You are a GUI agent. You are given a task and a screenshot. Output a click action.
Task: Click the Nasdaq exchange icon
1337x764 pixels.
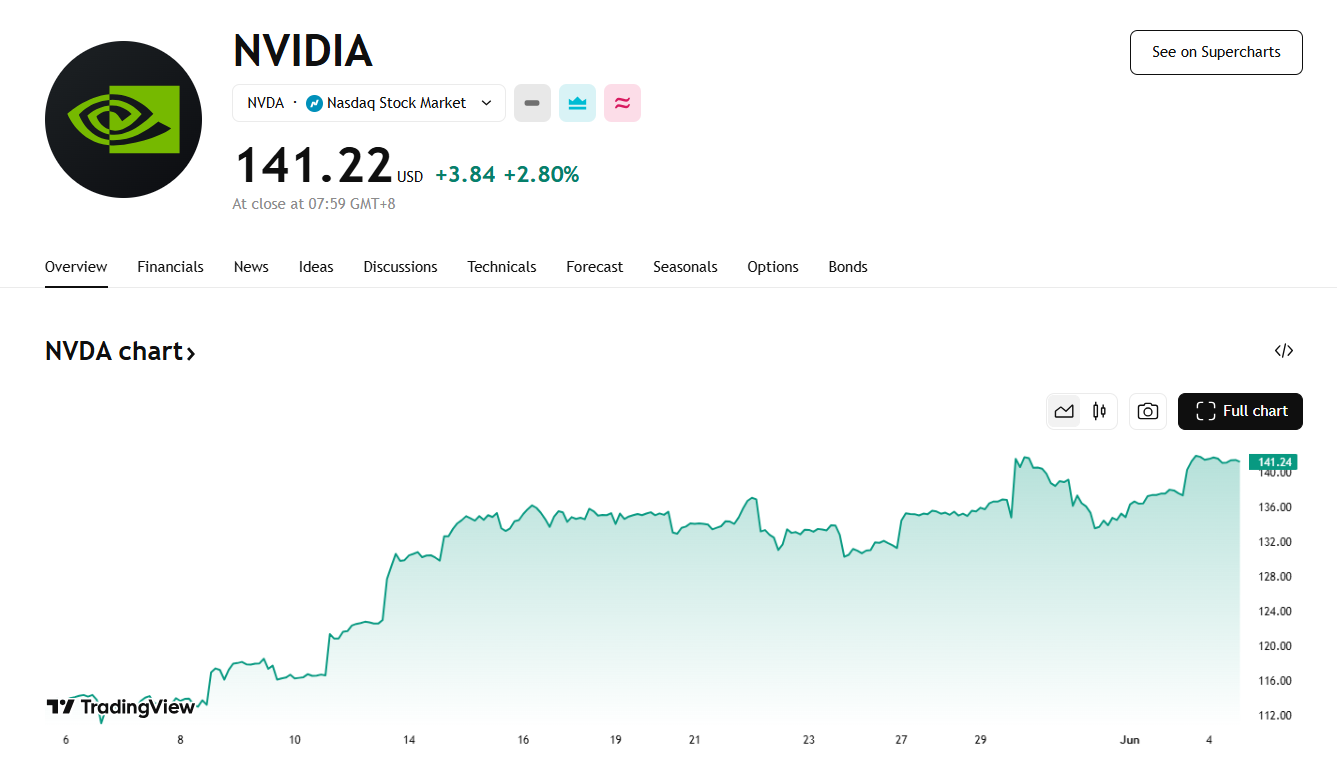(314, 103)
